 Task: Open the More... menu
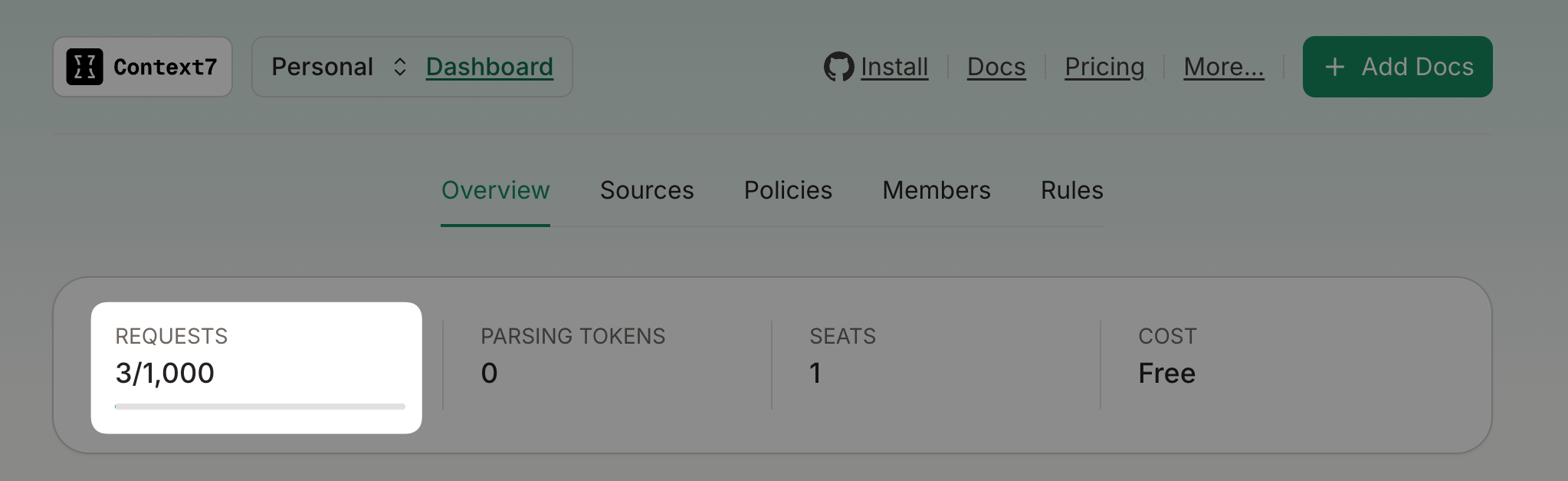click(x=1223, y=67)
